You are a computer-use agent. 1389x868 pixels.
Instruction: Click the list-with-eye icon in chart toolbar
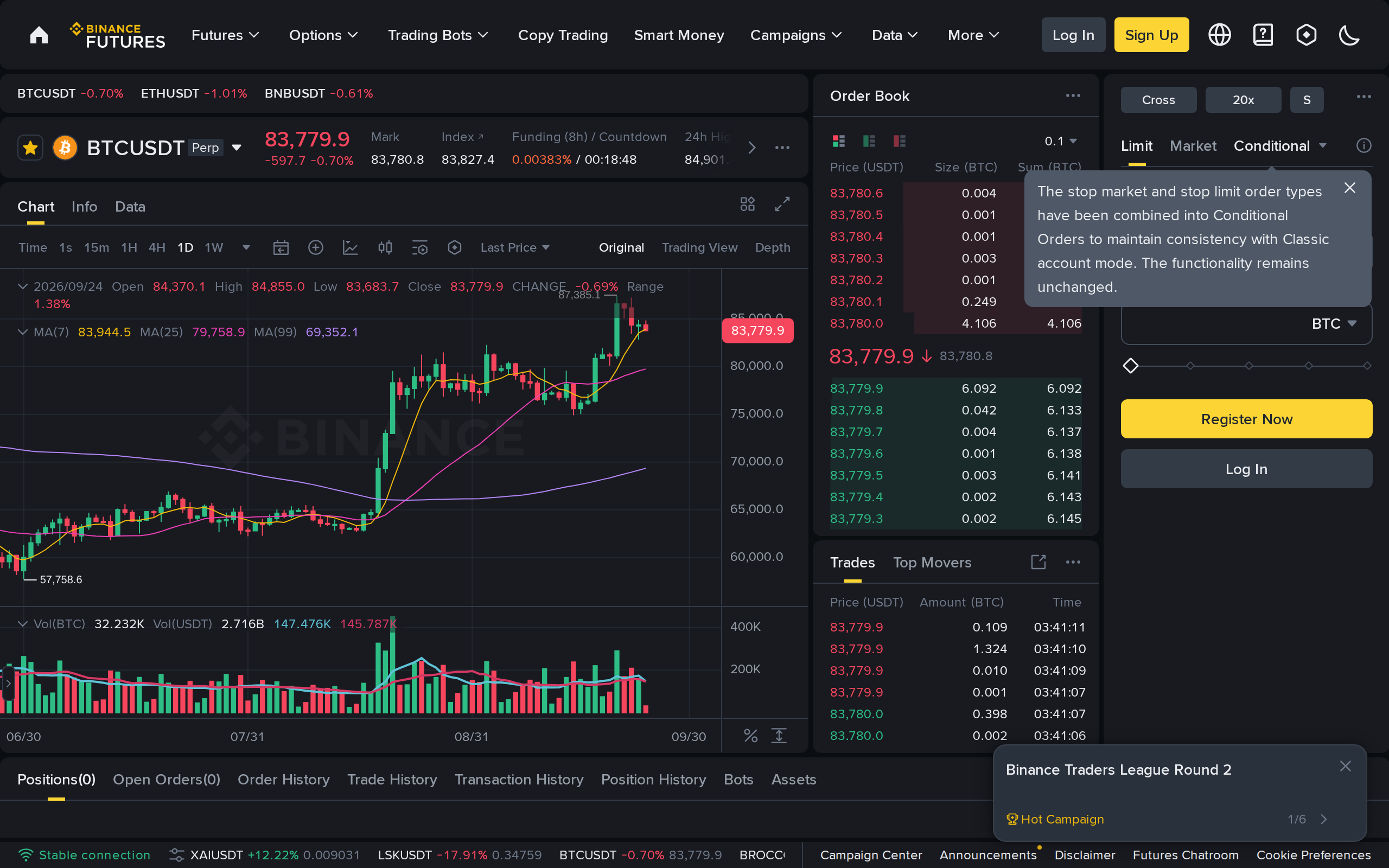coord(420,247)
